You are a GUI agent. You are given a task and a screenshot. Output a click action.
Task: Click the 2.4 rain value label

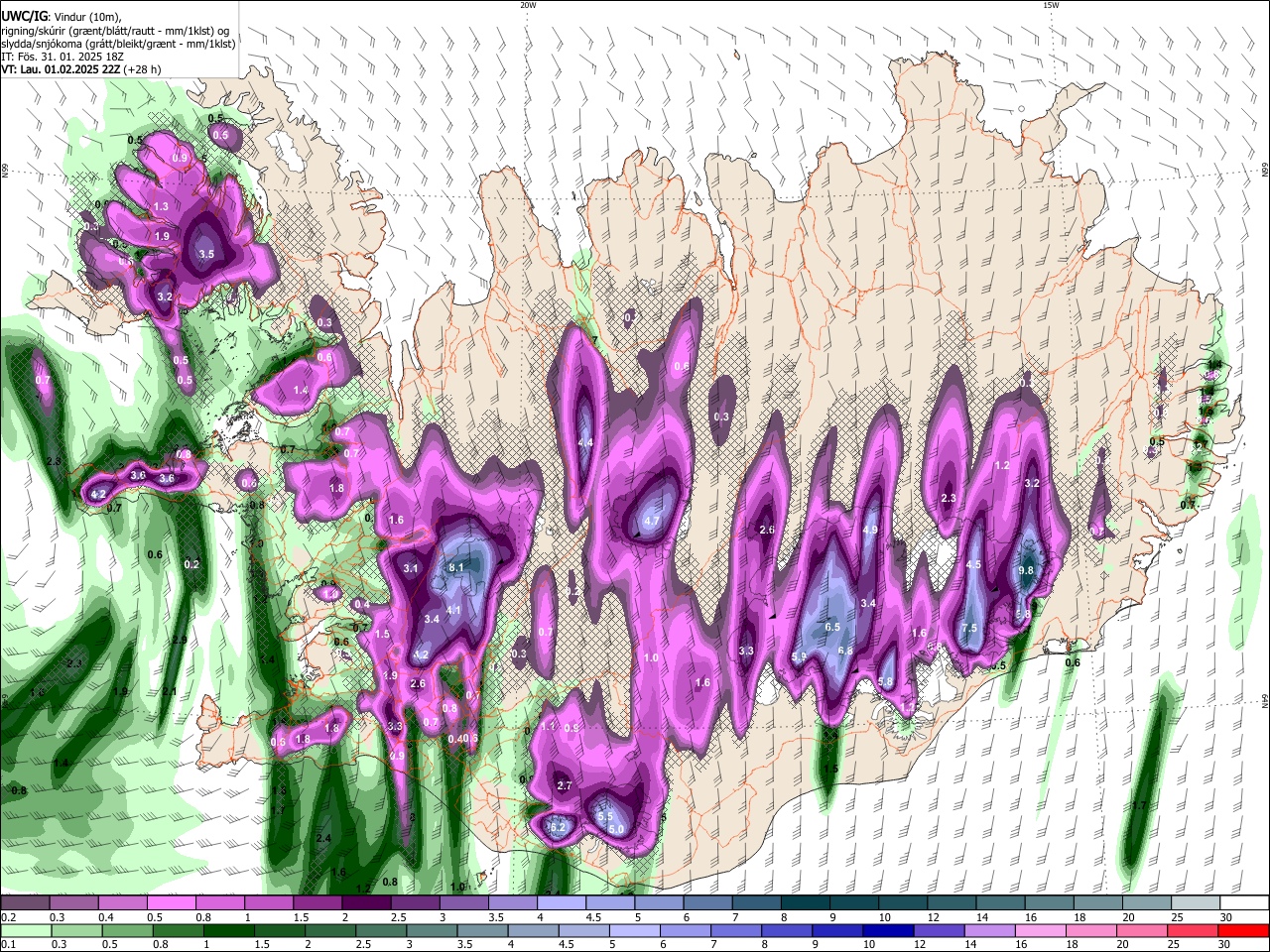pos(323,838)
